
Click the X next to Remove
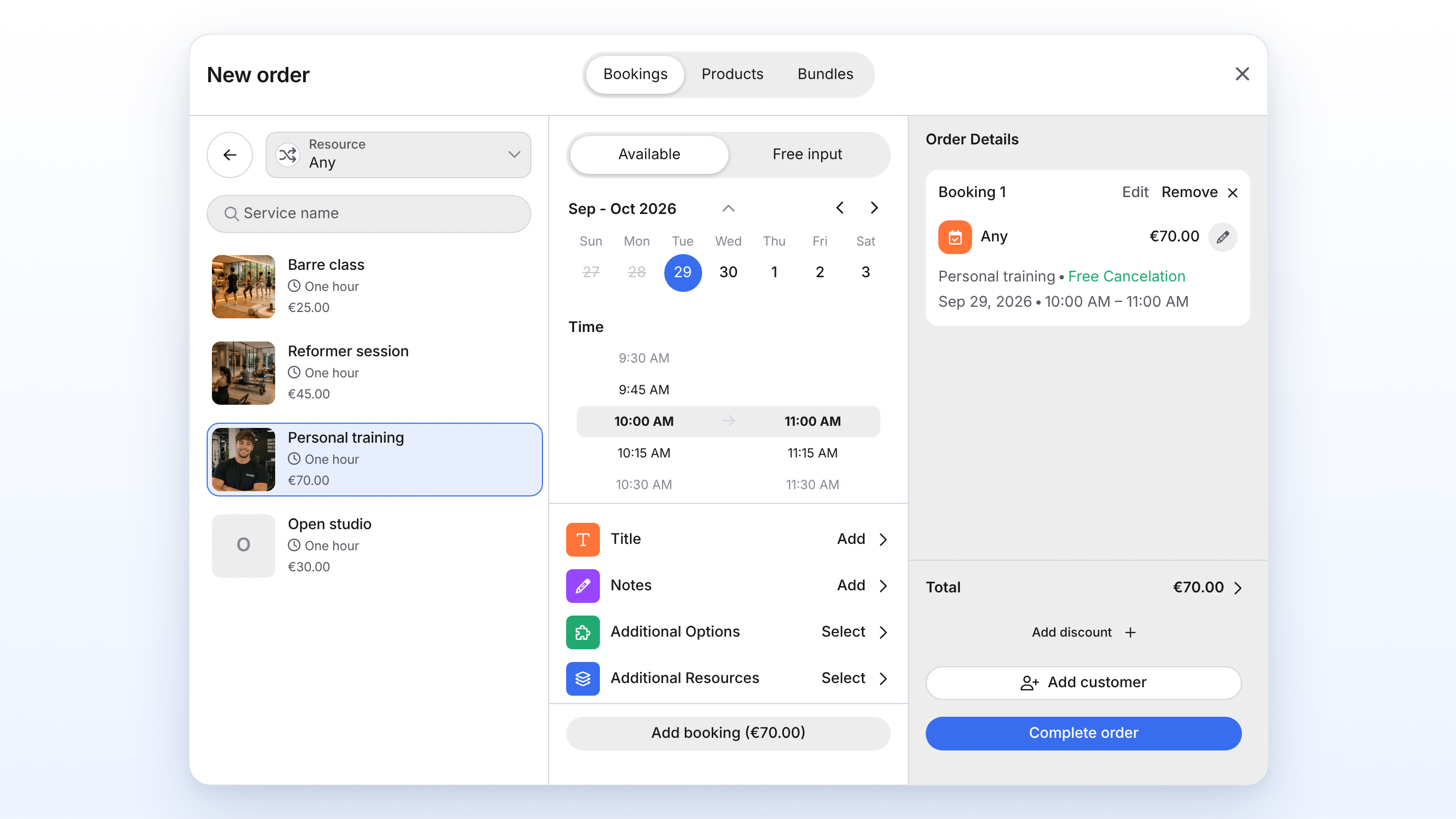tap(1232, 193)
